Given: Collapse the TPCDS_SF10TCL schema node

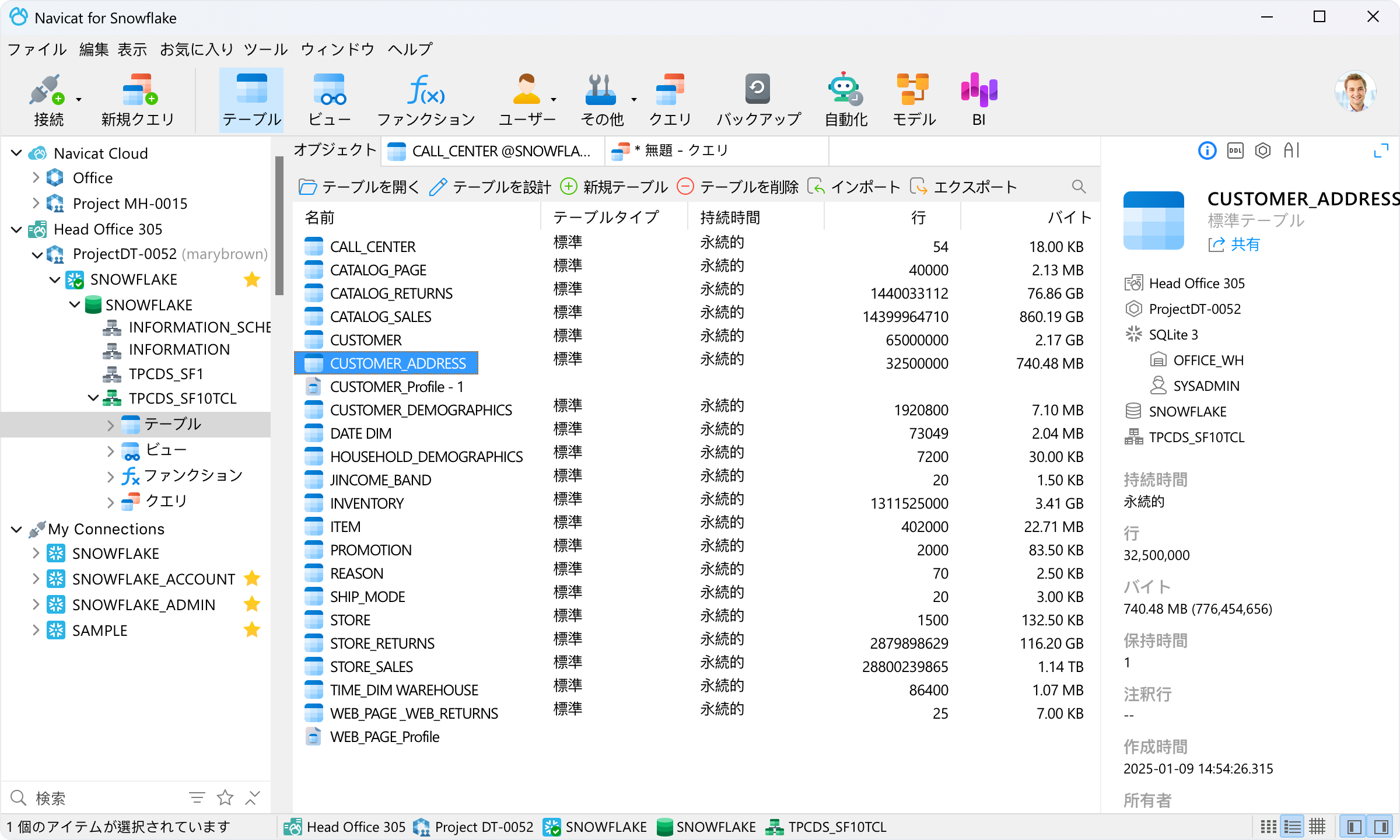Looking at the screenshot, I should click(93, 398).
